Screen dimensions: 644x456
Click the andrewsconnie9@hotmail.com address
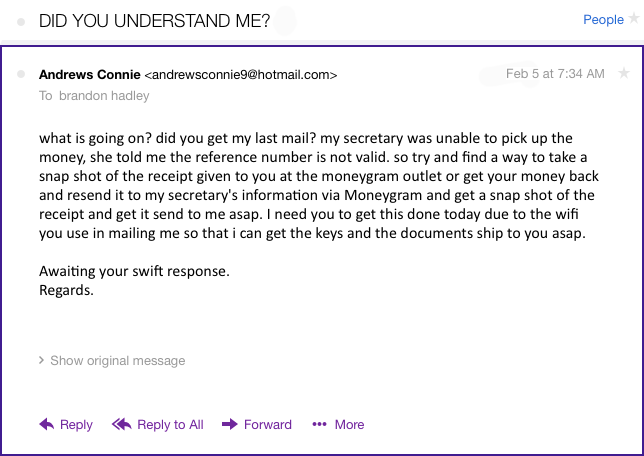(241, 74)
